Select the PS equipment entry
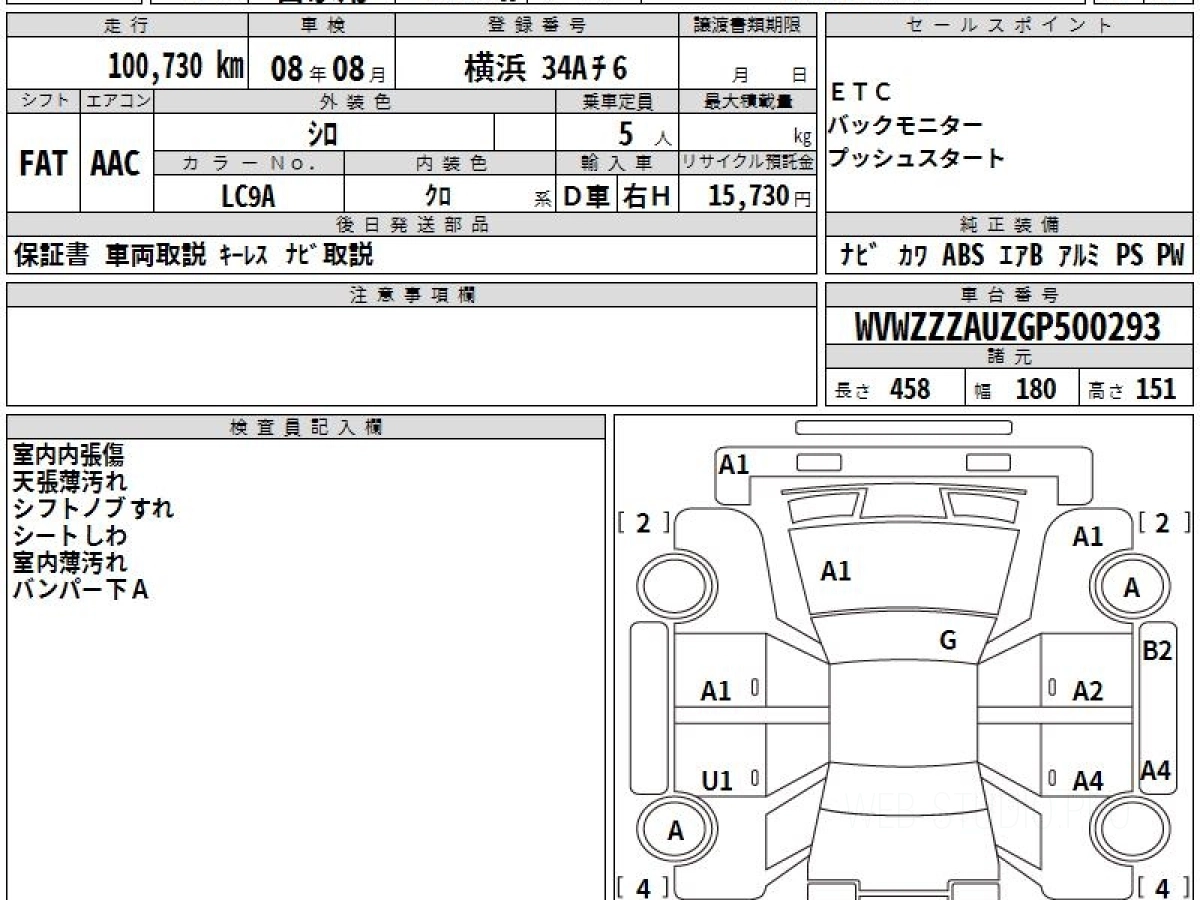Viewport: 1200px width, 900px height. point(1130,256)
